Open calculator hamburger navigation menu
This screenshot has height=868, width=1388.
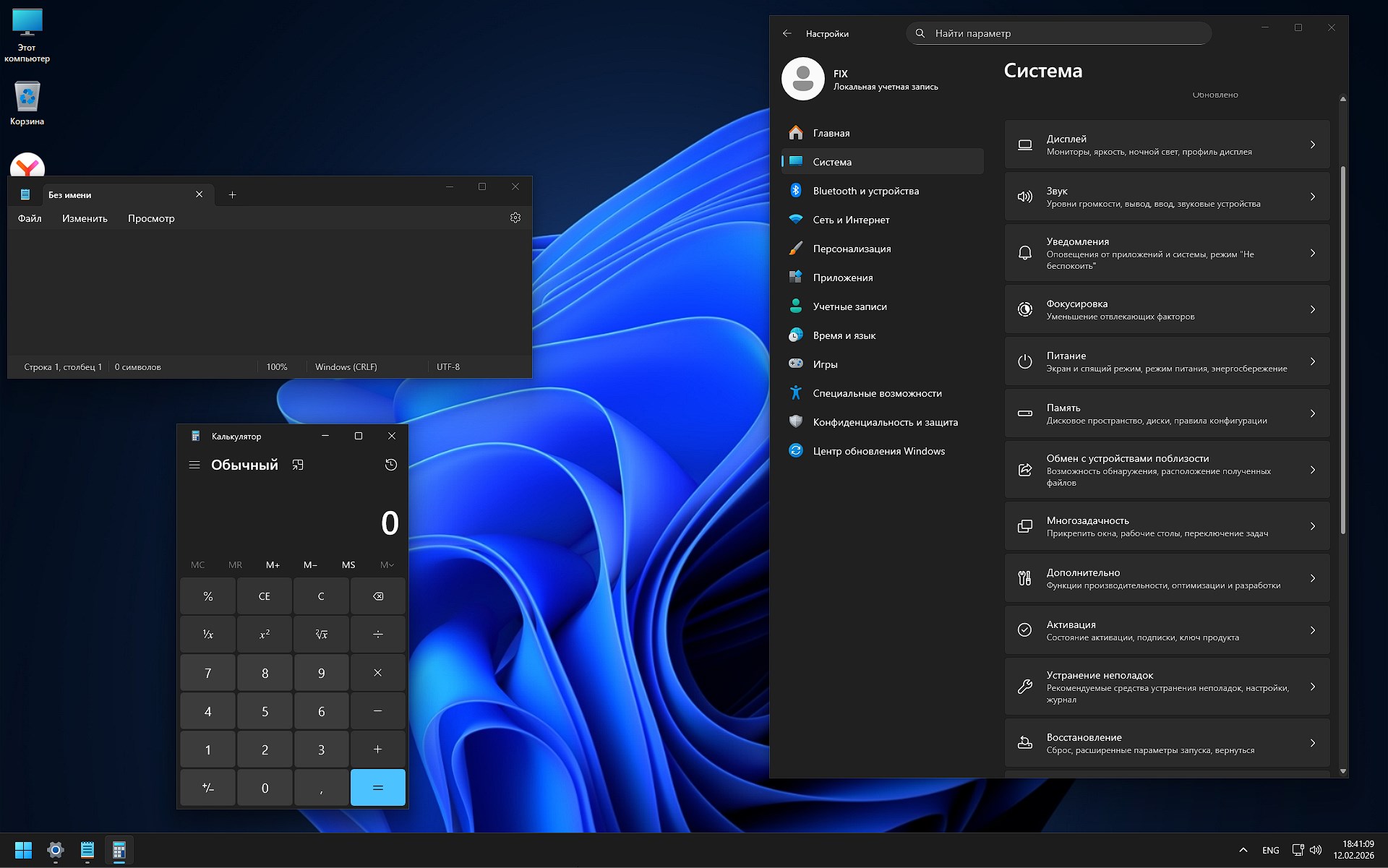pos(194,465)
